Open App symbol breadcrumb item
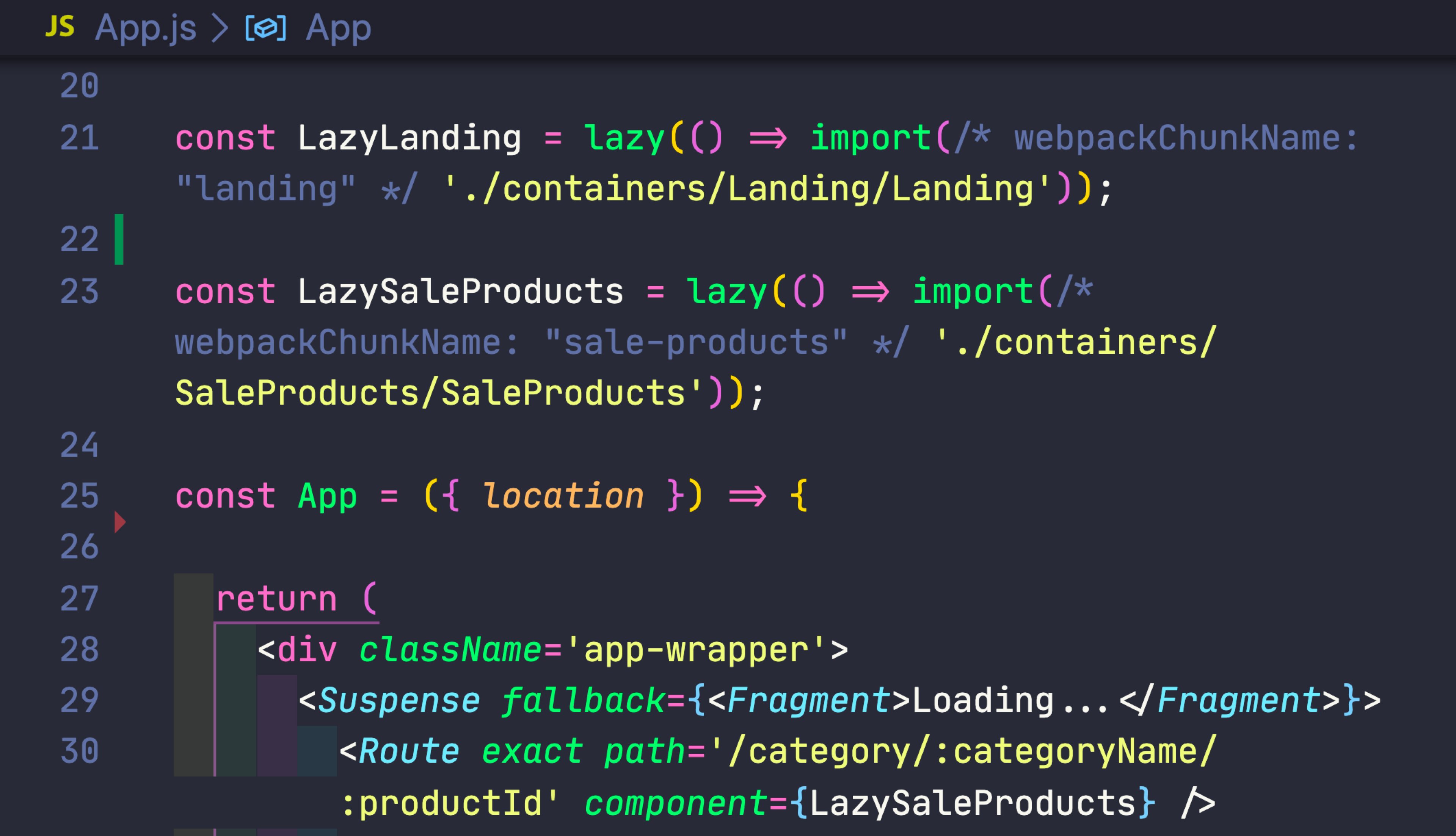The image size is (1456, 836). [x=338, y=28]
